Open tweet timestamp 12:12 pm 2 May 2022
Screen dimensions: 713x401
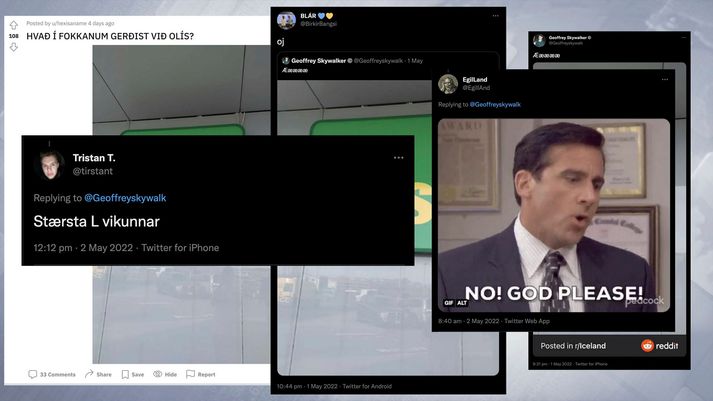83,248
